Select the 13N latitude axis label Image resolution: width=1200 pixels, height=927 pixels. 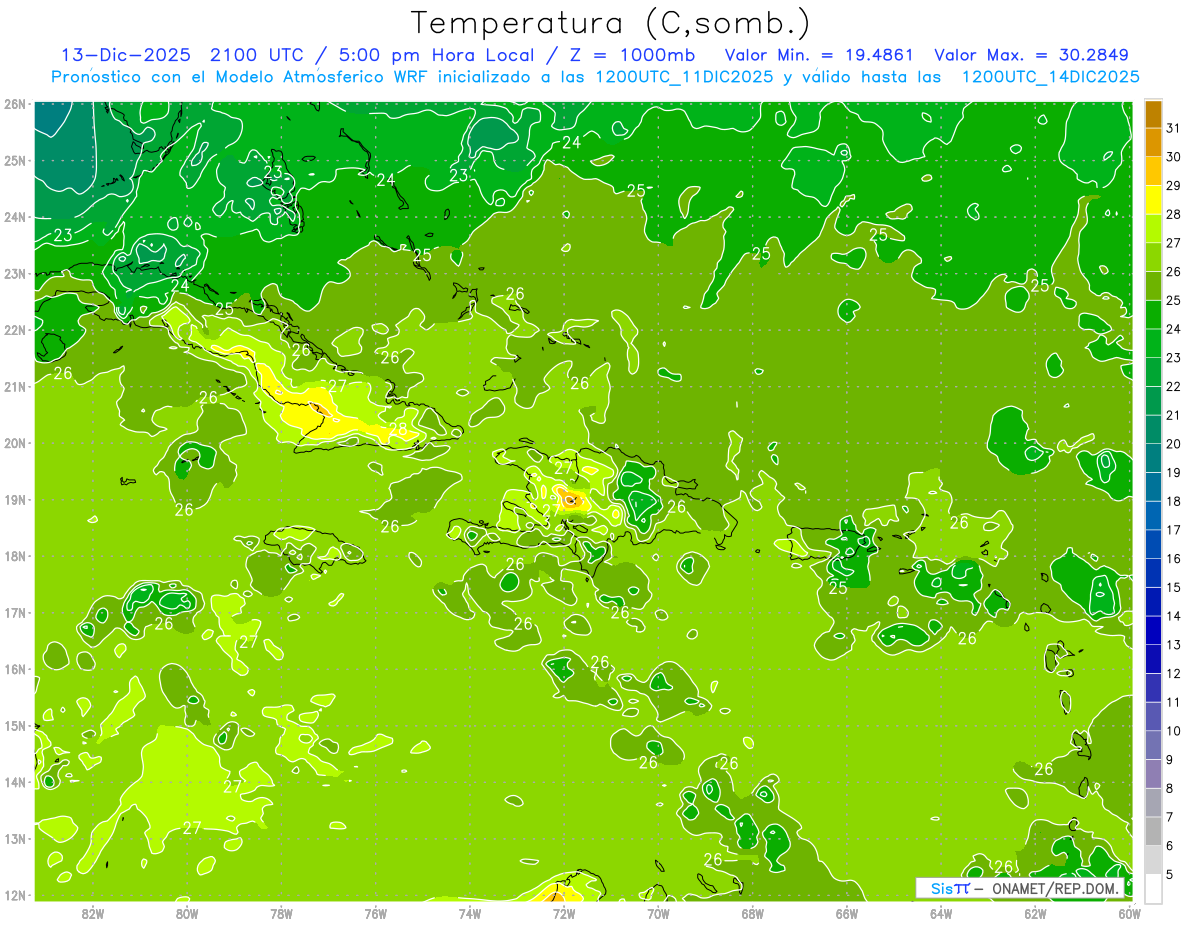(14, 838)
